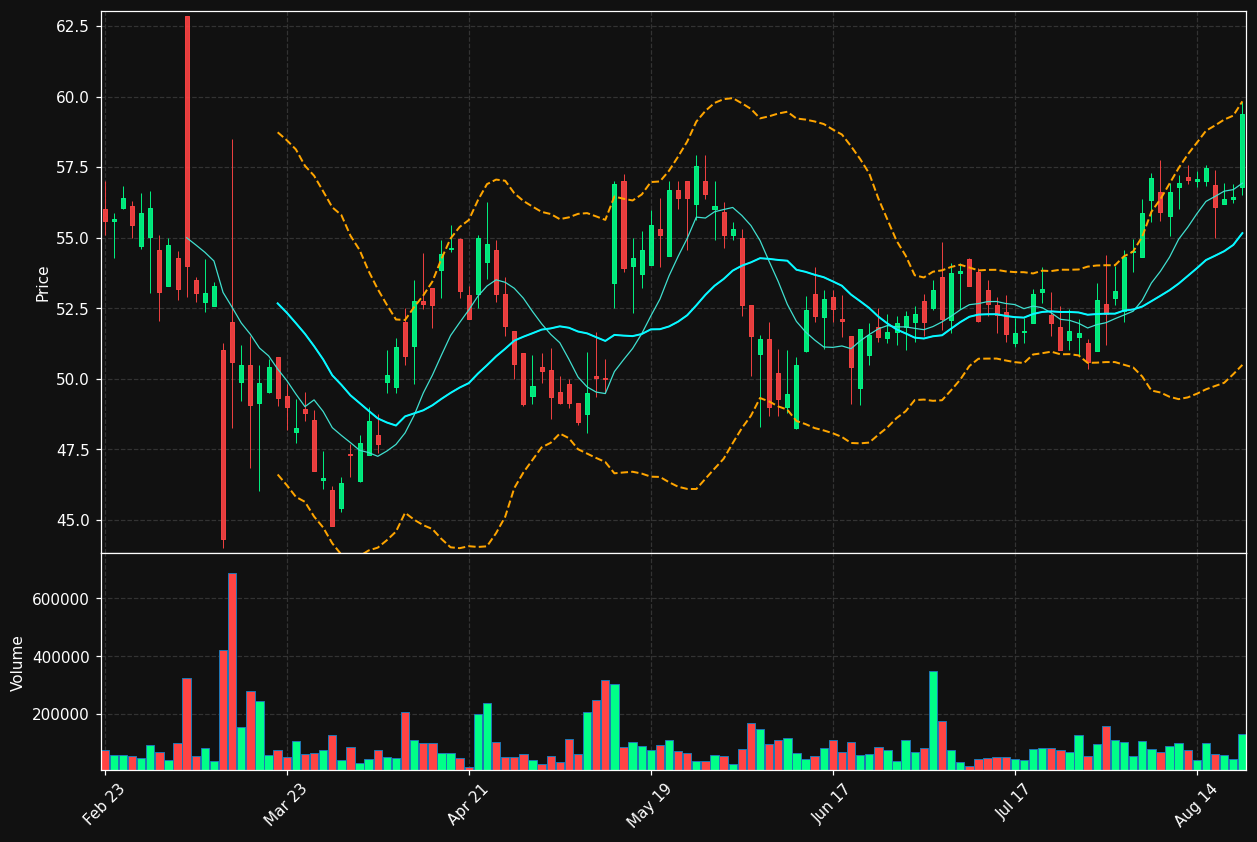Image resolution: width=1257 pixels, height=842 pixels.
Task: Click the Feb 23 date label
Action: [103, 804]
